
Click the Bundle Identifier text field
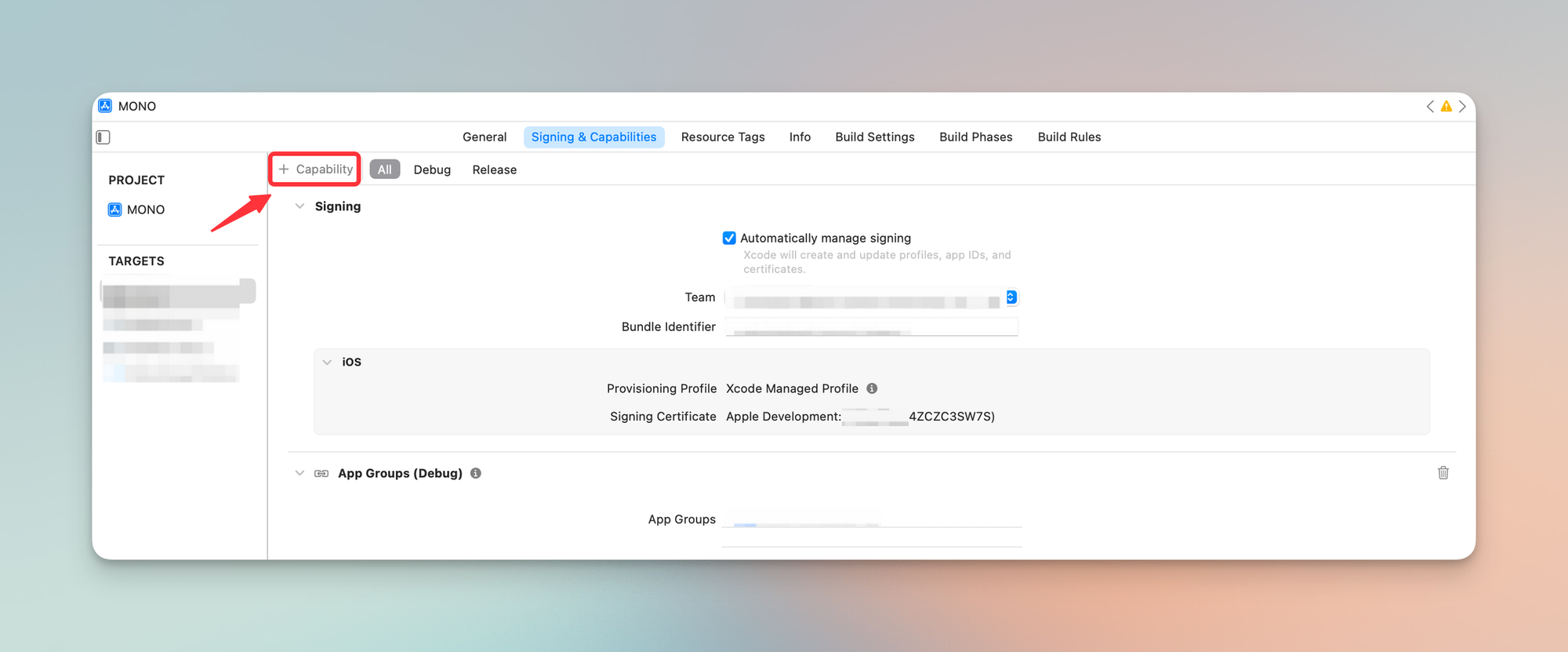pos(871,326)
